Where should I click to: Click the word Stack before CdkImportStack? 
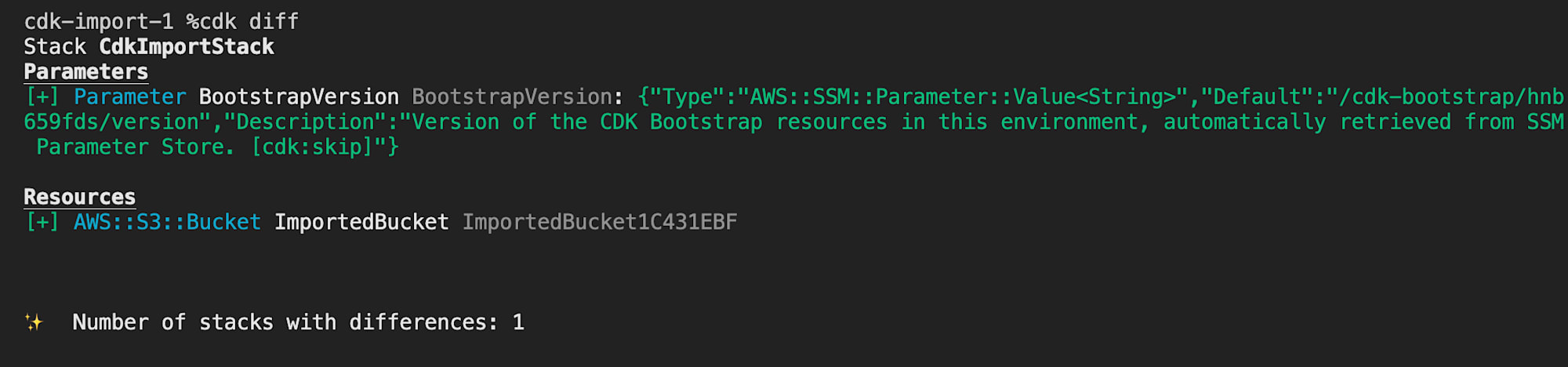(x=55, y=46)
